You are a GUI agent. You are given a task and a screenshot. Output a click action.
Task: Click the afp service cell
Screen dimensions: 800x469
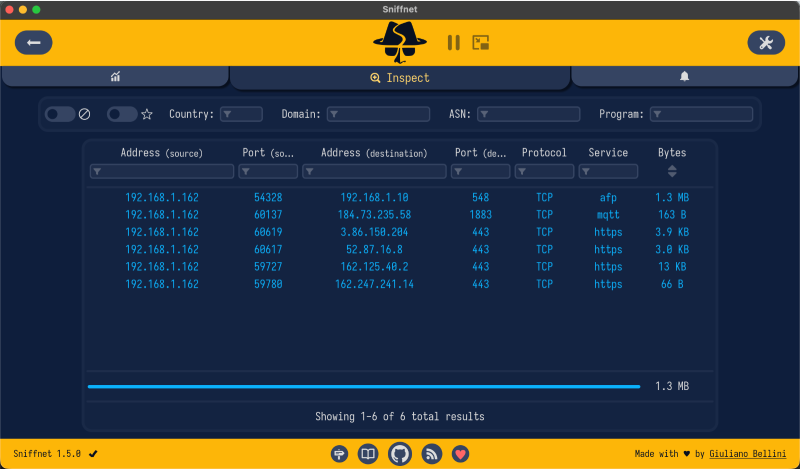click(x=608, y=198)
